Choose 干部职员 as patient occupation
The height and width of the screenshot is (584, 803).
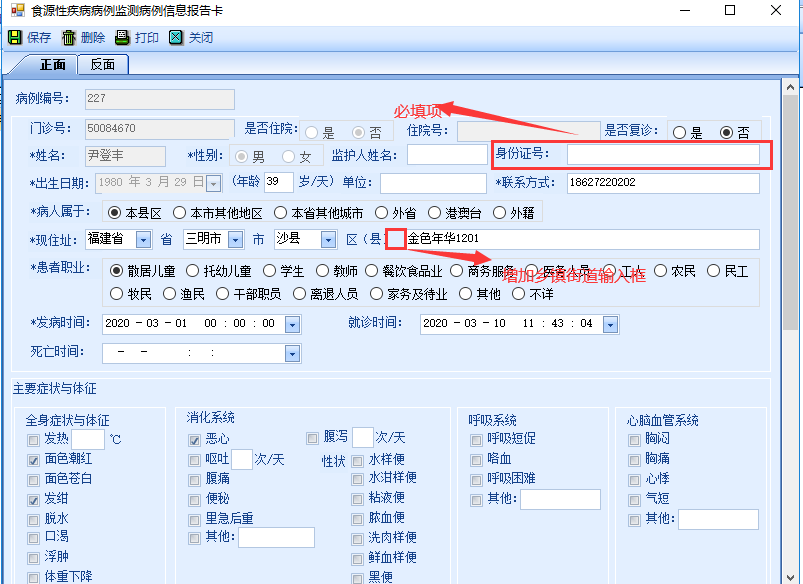(x=223, y=294)
